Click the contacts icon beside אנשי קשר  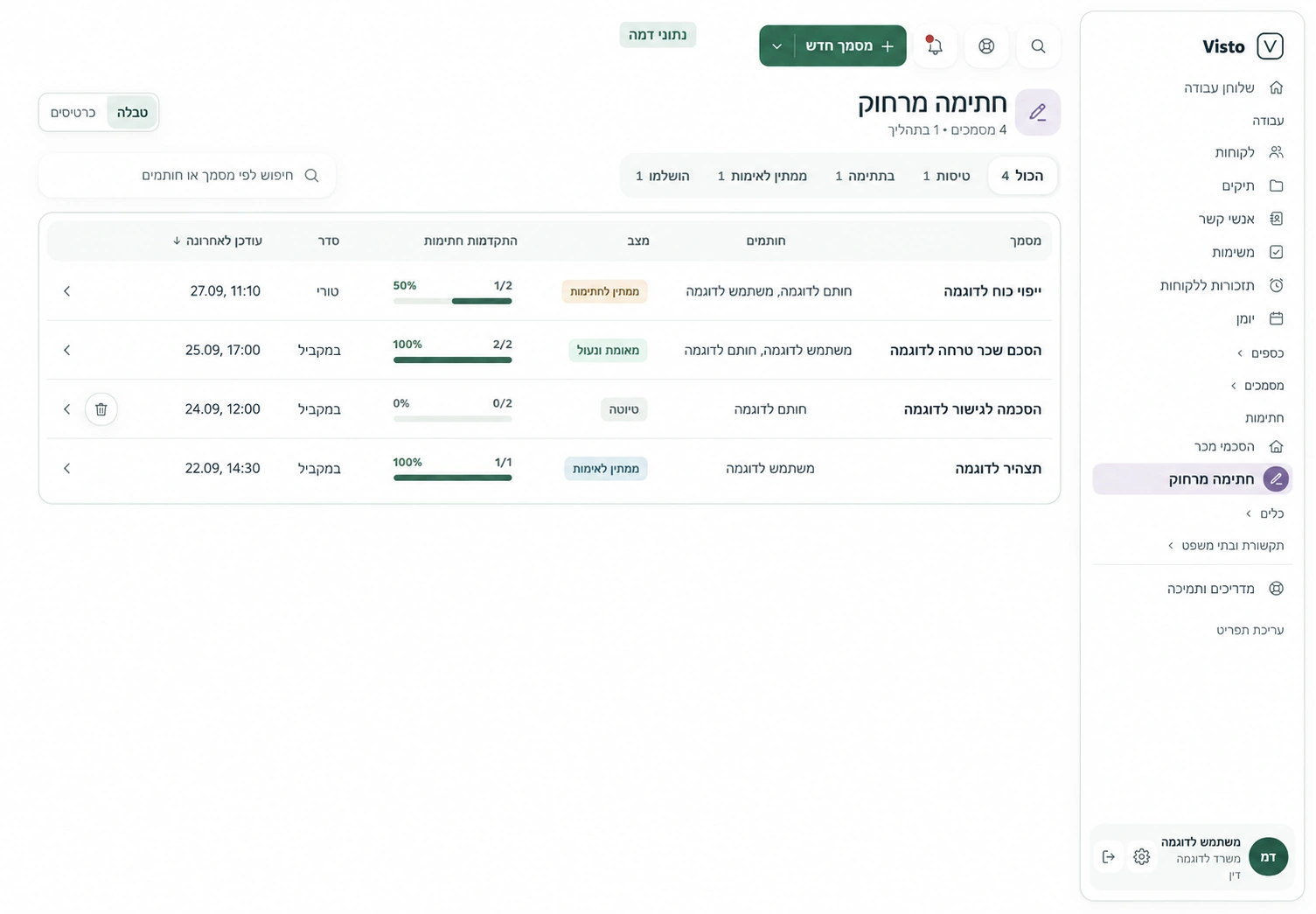tap(1276, 219)
